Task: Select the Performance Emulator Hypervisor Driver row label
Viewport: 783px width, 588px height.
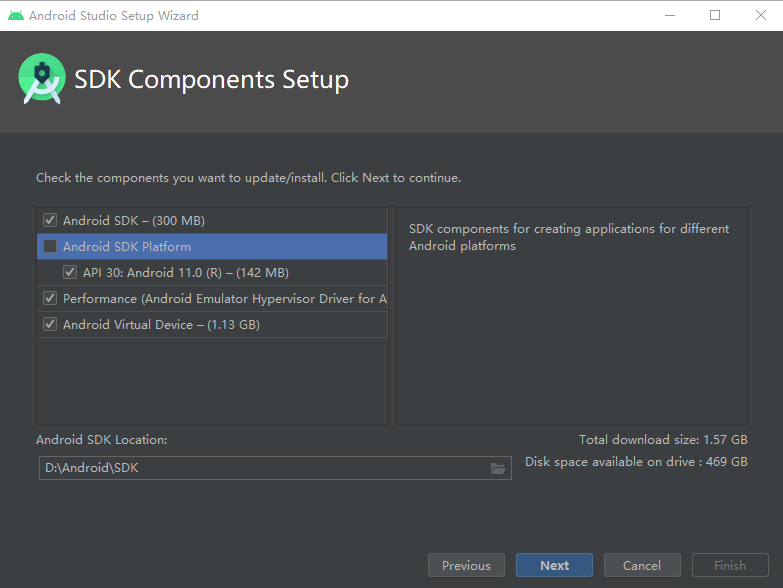Action: (x=225, y=298)
